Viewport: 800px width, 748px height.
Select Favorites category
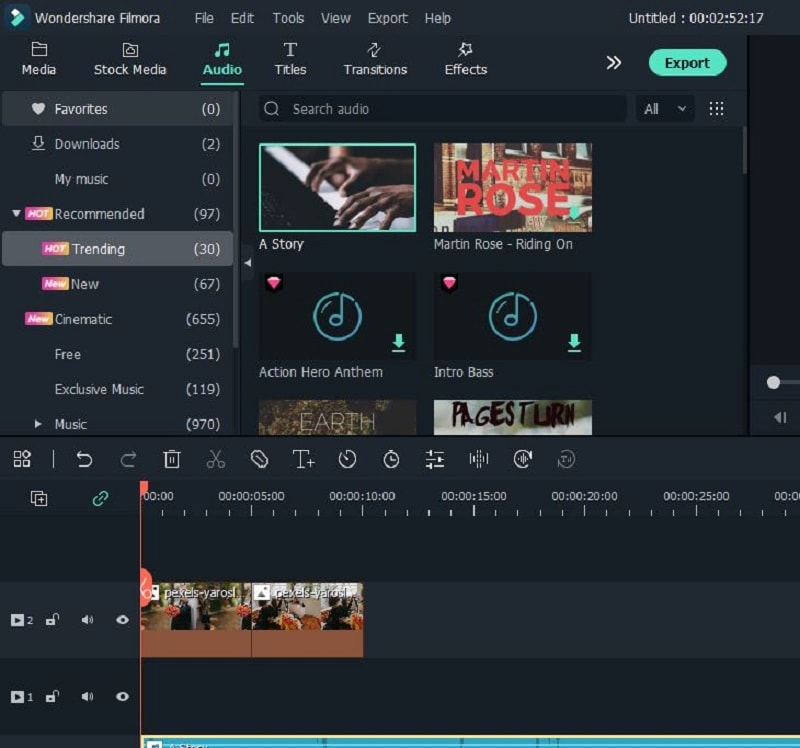pos(117,109)
